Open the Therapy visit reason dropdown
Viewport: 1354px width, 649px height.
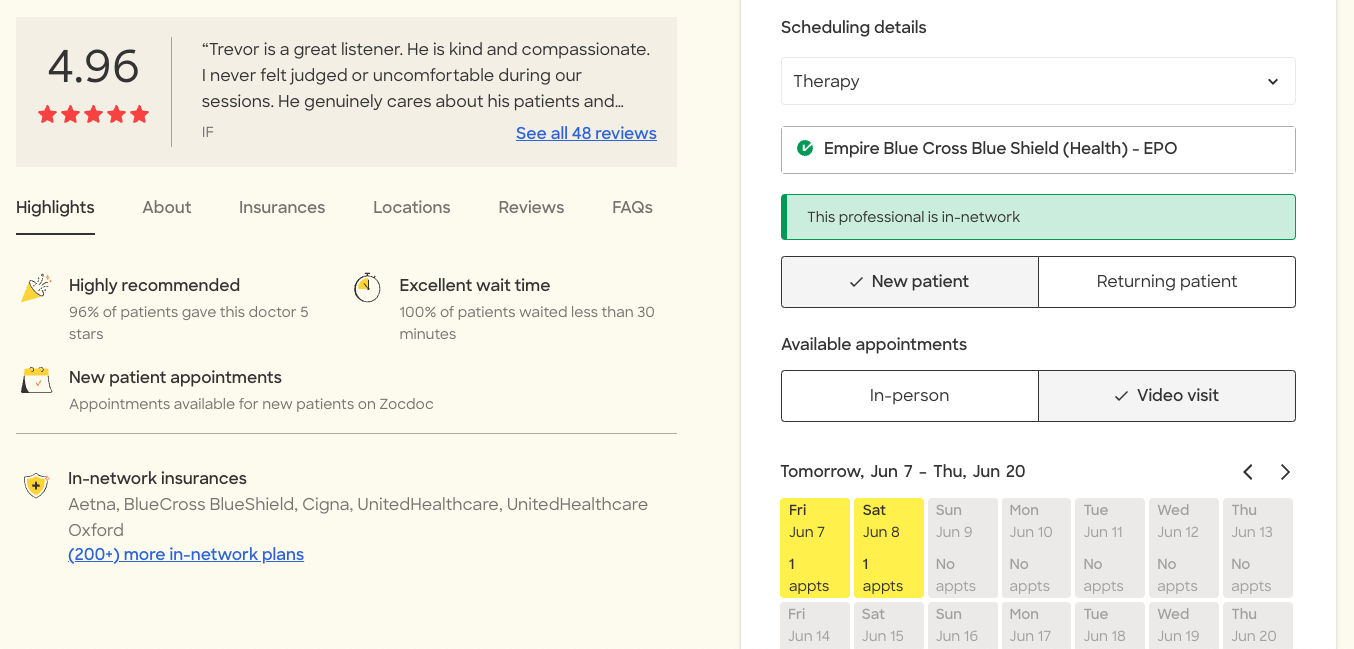click(1037, 81)
